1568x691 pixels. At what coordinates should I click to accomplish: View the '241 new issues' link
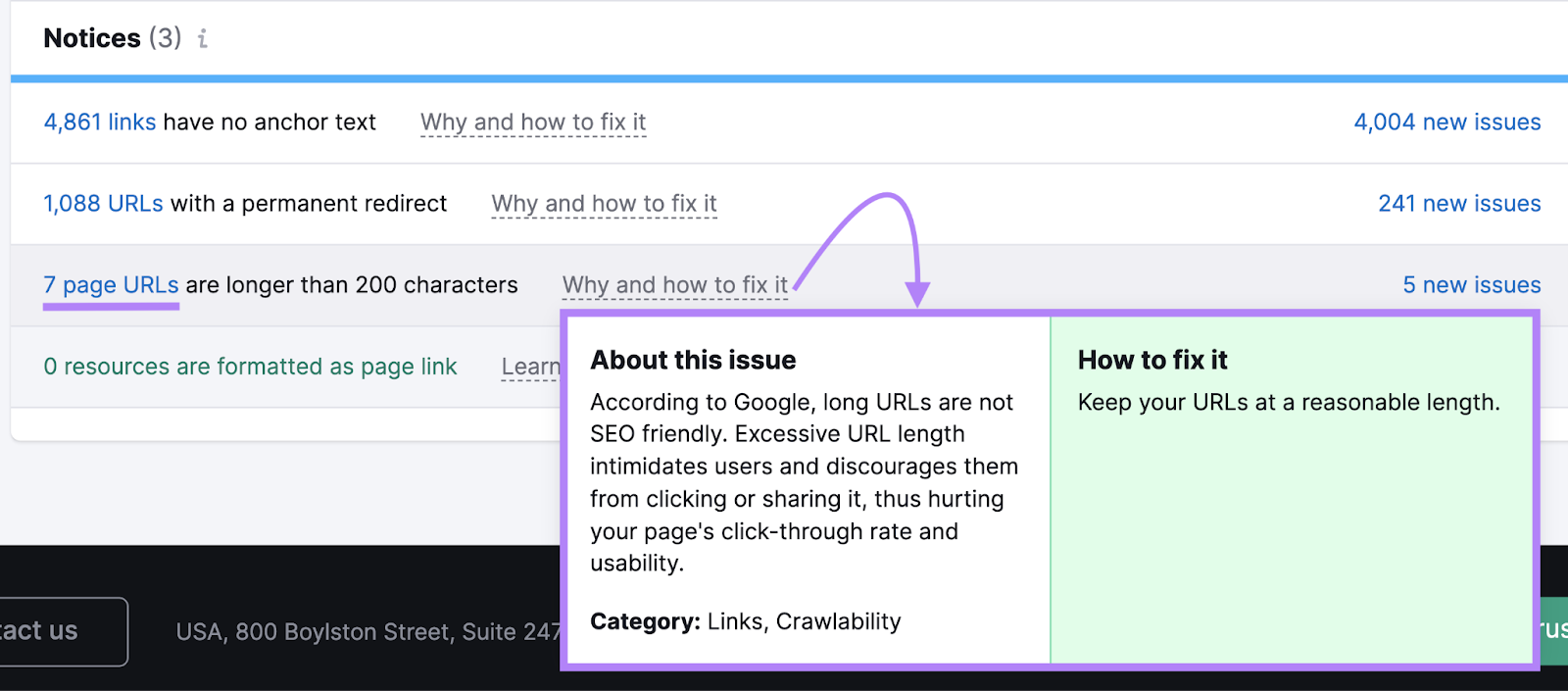tap(1459, 204)
